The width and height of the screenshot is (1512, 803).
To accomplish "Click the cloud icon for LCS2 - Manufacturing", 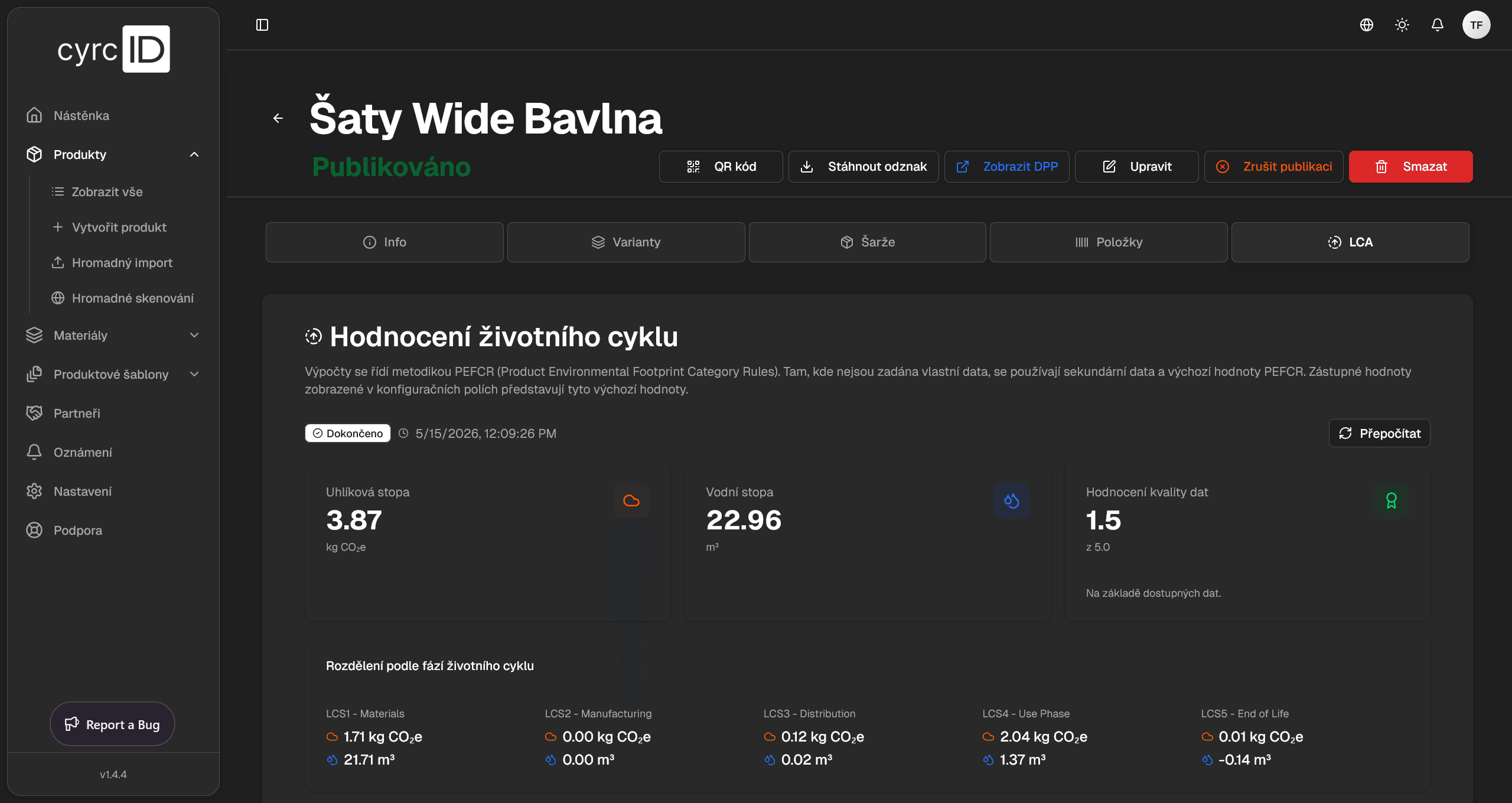I will click(x=551, y=737).
